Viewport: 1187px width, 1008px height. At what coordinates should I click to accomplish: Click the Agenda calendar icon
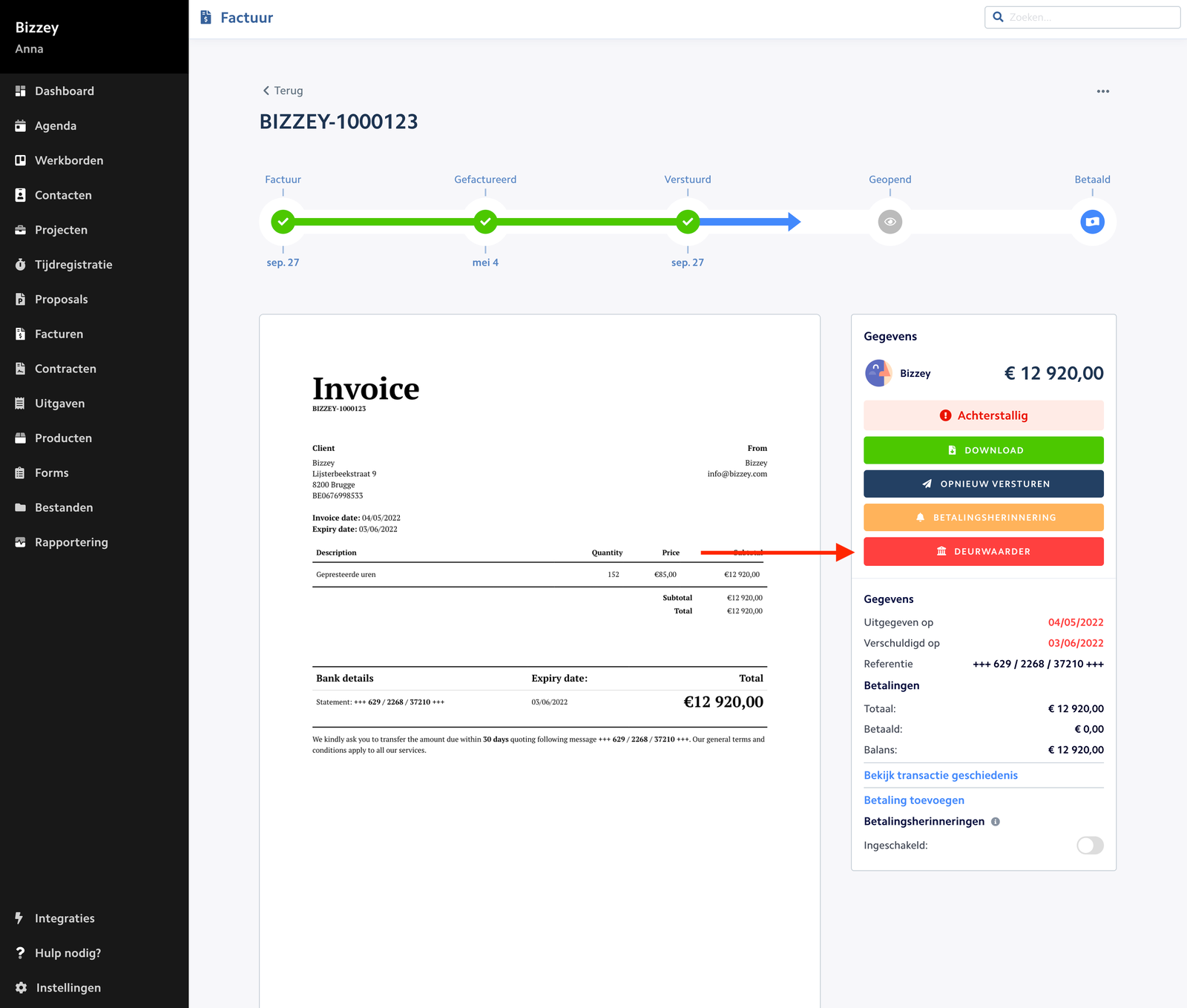pos(21,126)
